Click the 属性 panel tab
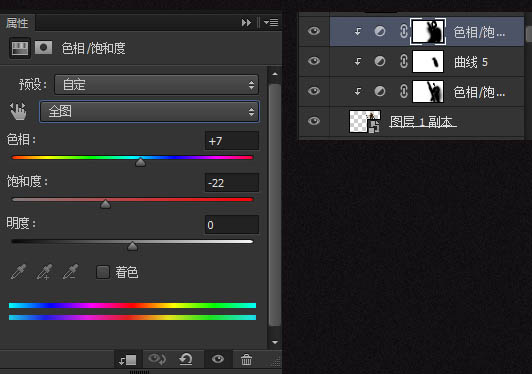Image resolution: width=532 pixels, height=374 pixels. tap(17, 23)
